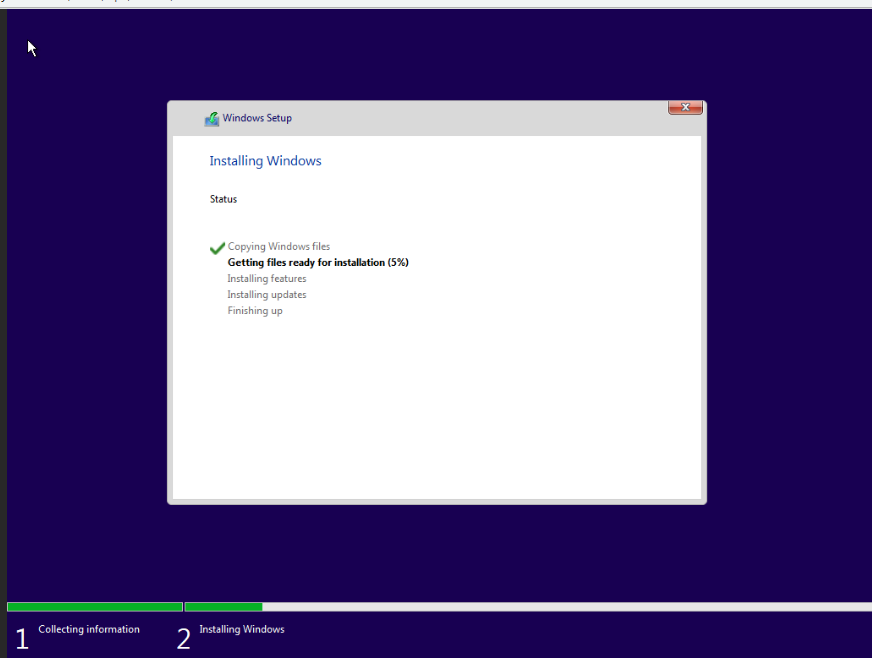
Task: Click the 'Collecting information' phase label
Action: [x=89, y=629]
